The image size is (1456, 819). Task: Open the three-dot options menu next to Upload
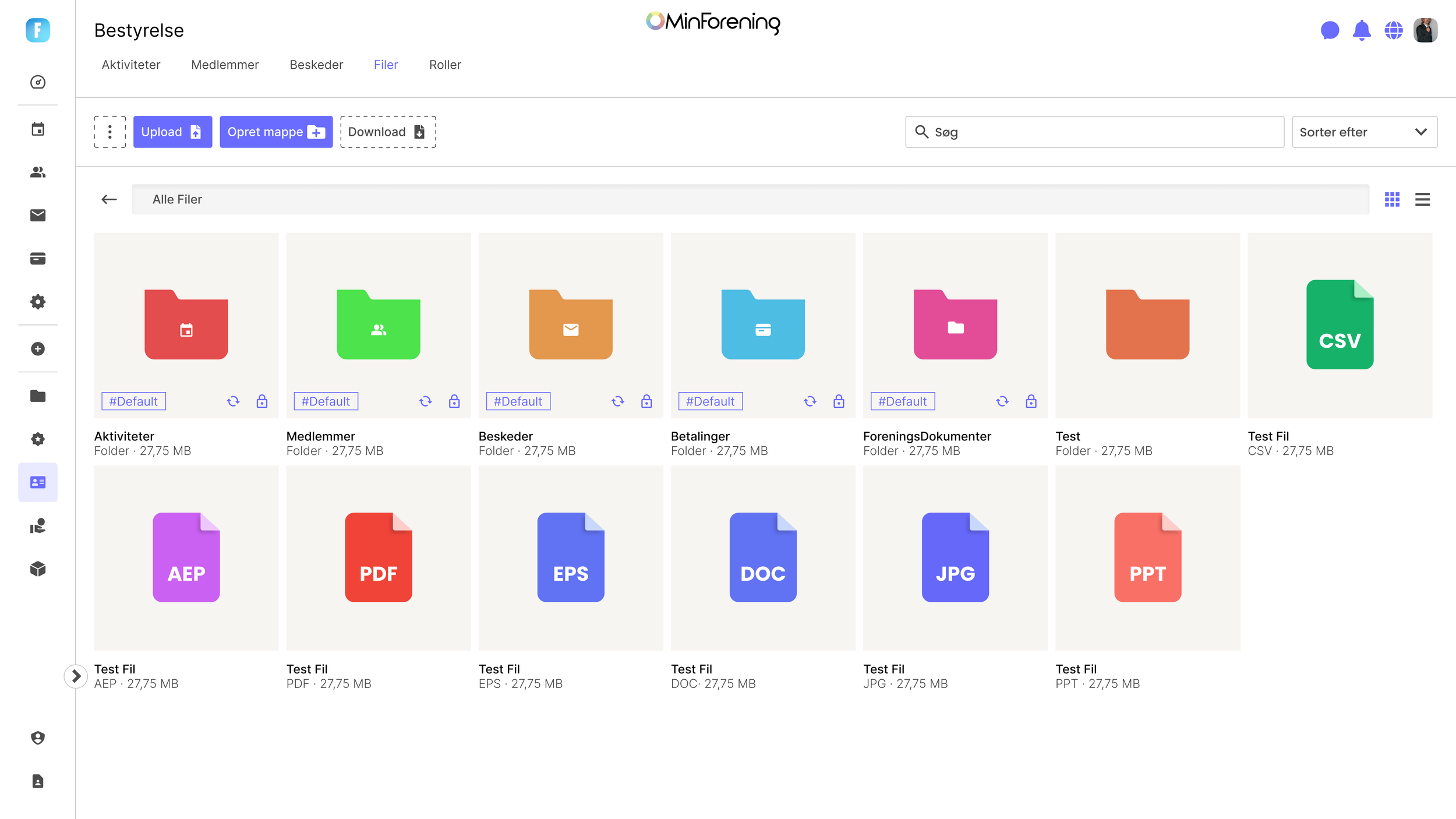109,132
